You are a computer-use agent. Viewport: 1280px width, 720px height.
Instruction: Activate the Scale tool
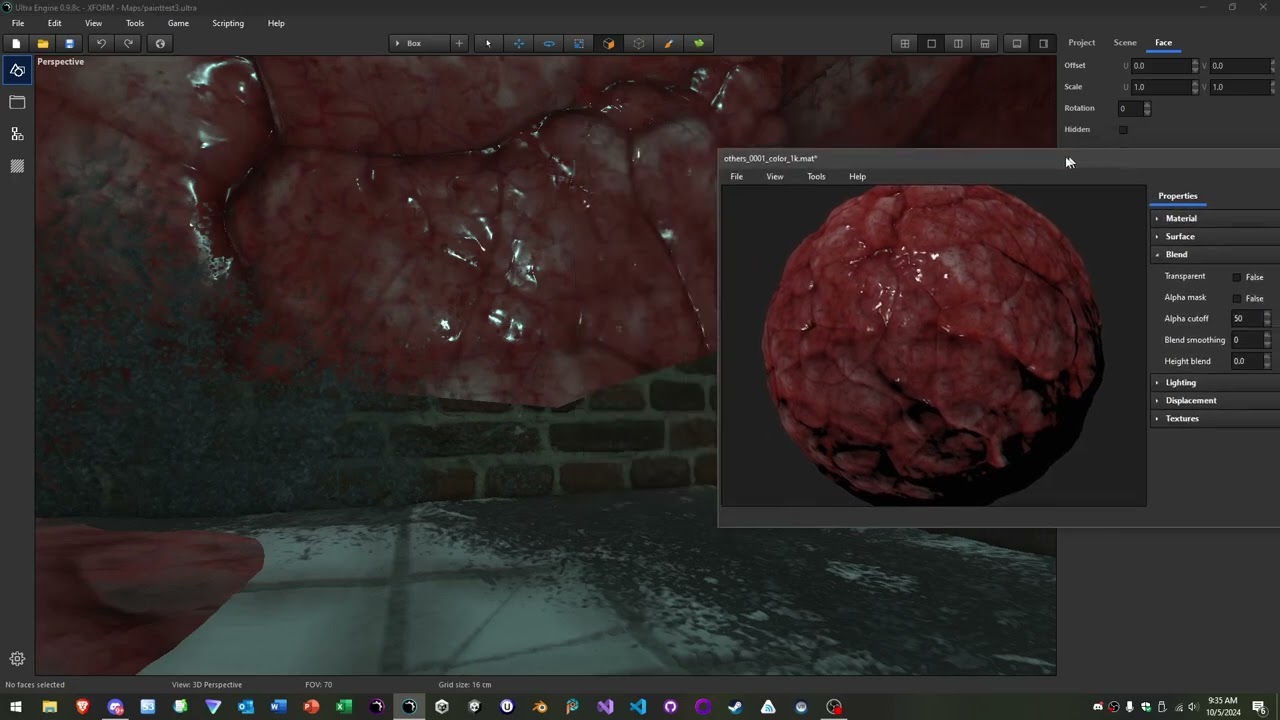point(579,43)
